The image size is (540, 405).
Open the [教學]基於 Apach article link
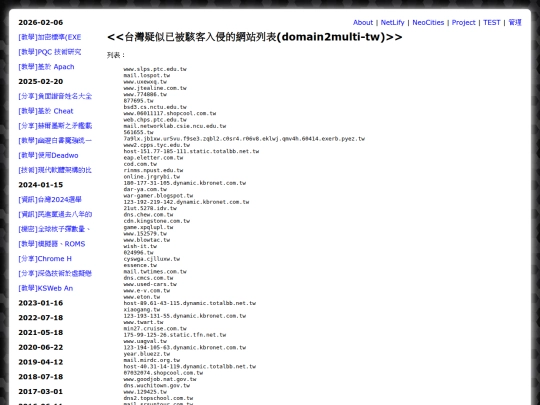pyautogui.click(x=46, y=67)
